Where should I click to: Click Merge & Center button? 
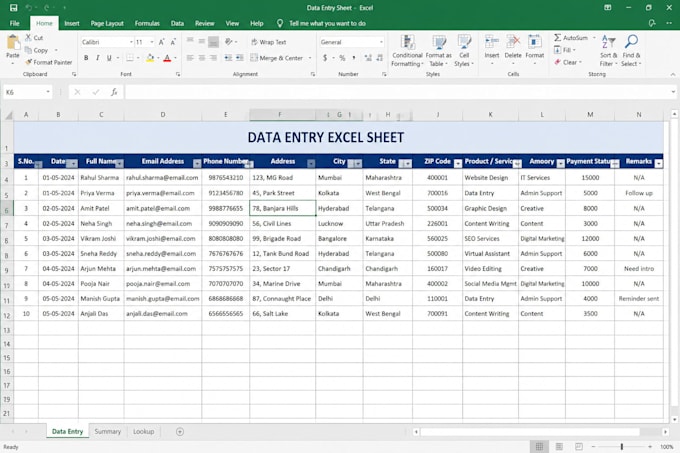277,58
